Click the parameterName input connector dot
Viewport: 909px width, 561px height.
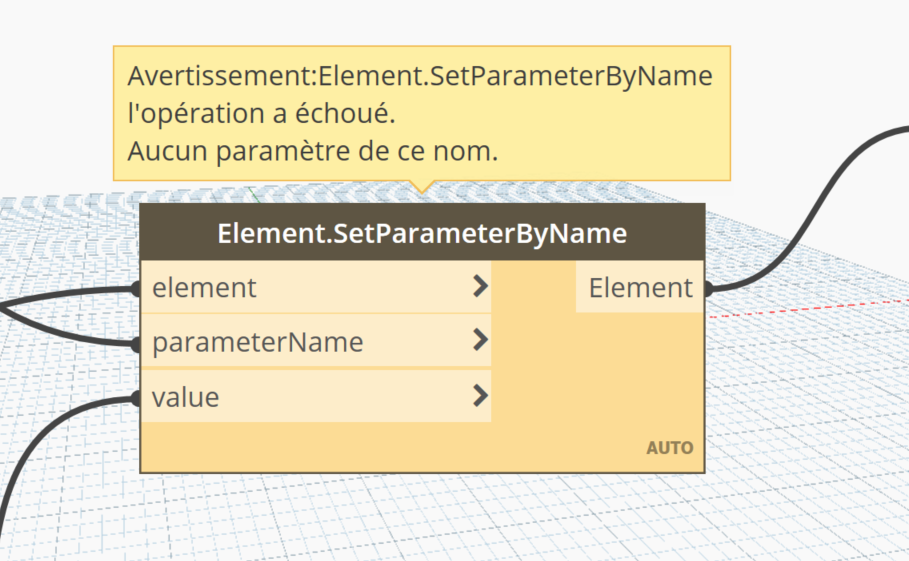click(x=137, y=344)
